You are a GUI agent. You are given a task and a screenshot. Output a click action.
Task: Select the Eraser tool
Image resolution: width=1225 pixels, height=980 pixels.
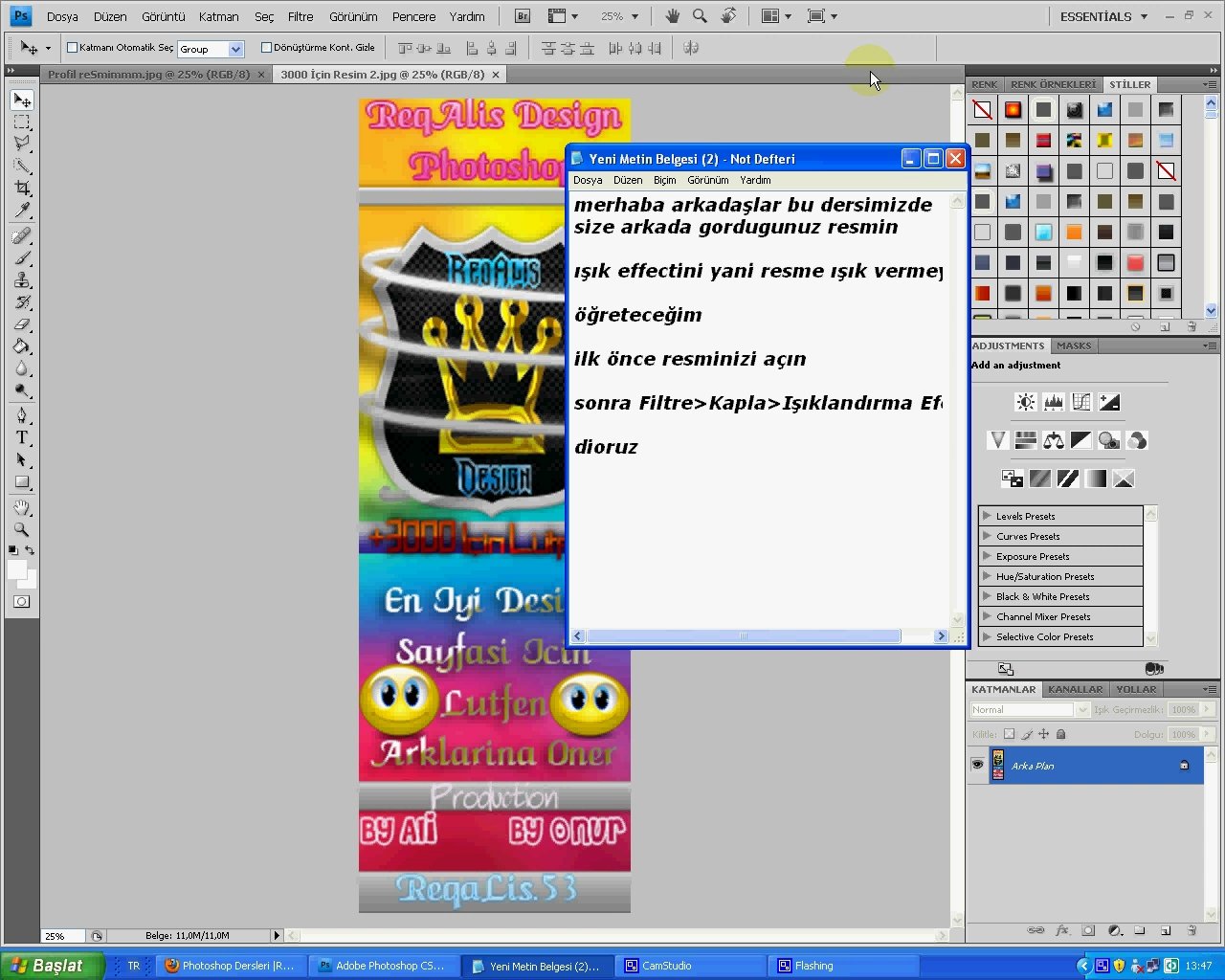click(x=22, y=324)
